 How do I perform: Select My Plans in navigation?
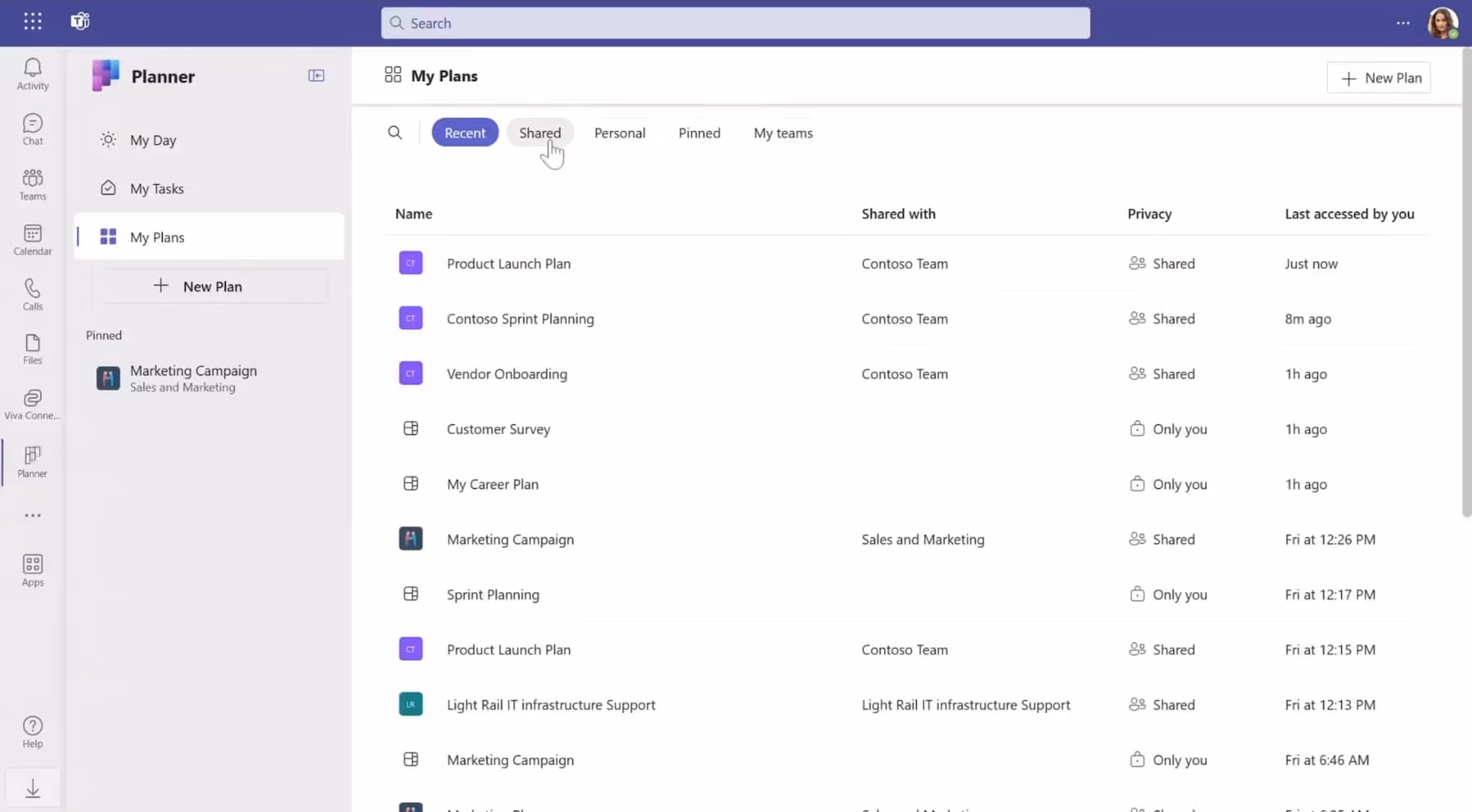(x=209, y=237)
